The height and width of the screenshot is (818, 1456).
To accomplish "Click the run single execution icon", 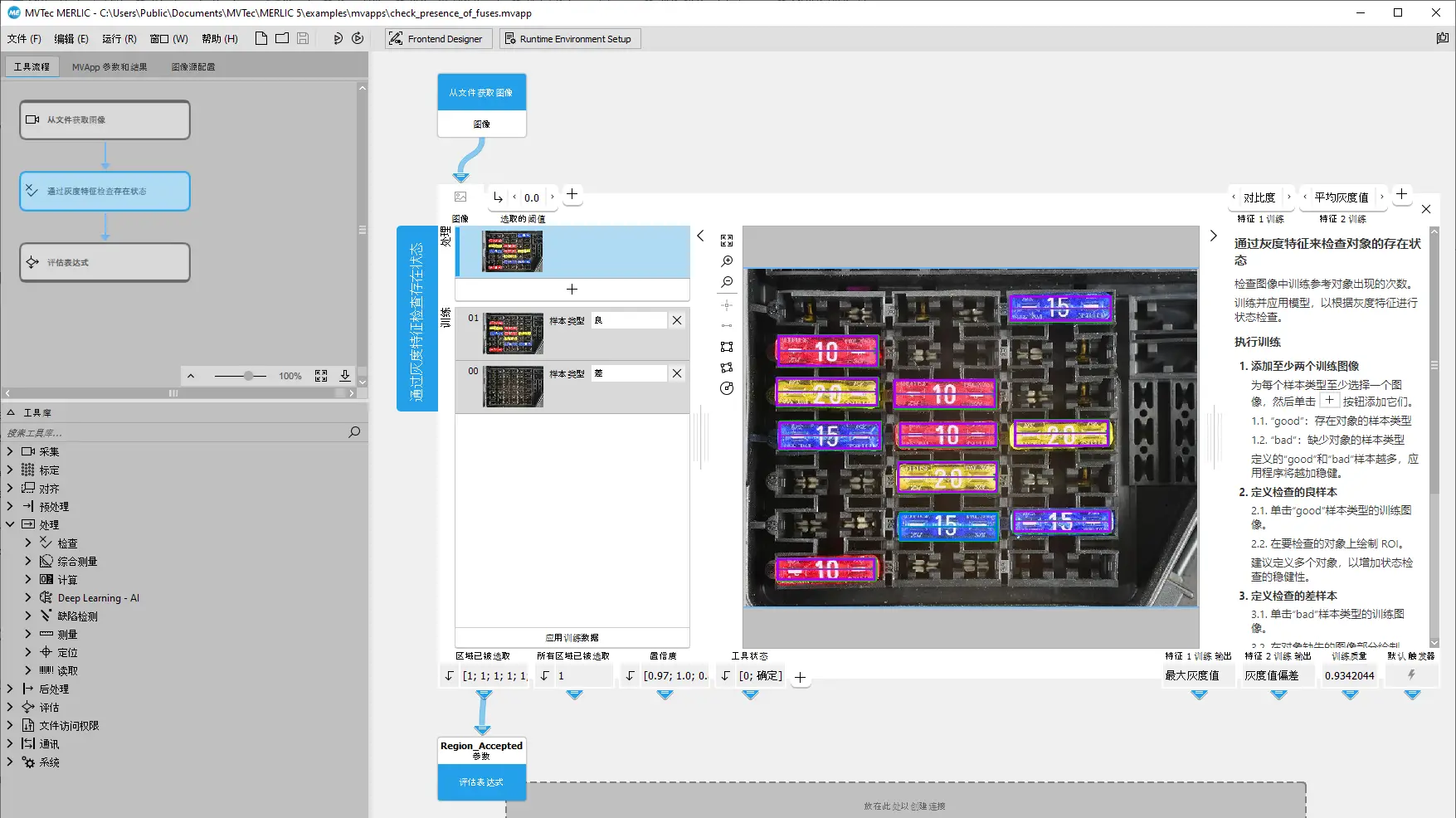I will click(339, 38).
